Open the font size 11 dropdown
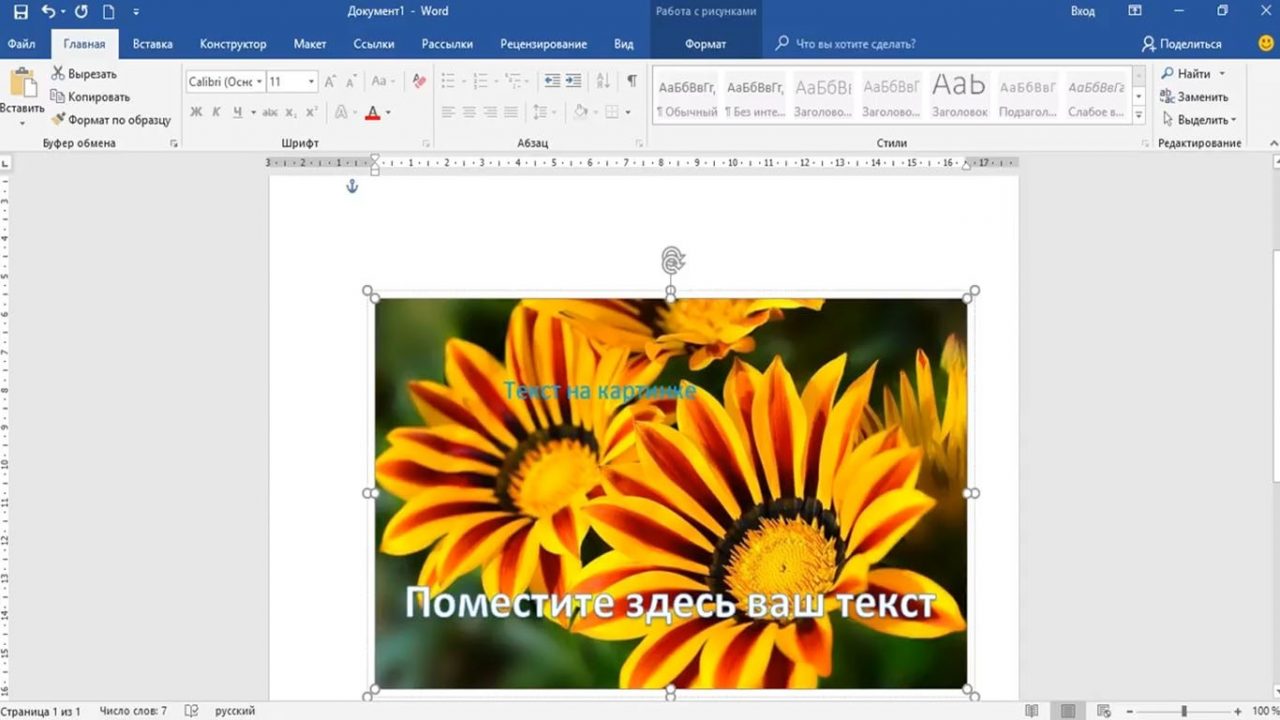Image resolution: width=1280 pixels, height=720 pixels. (311, 81)
